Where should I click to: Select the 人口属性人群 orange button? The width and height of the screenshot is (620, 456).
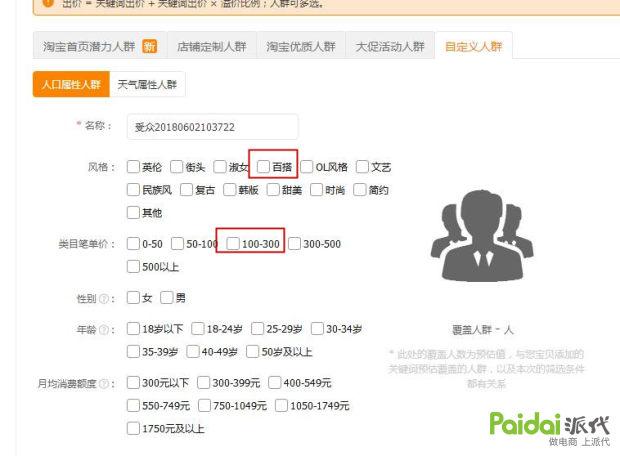coord(71,86)
